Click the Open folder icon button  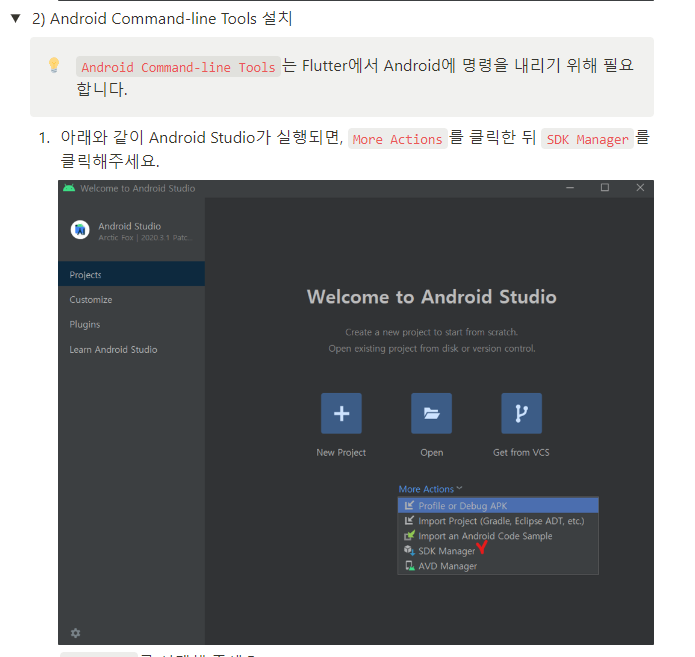431,413
